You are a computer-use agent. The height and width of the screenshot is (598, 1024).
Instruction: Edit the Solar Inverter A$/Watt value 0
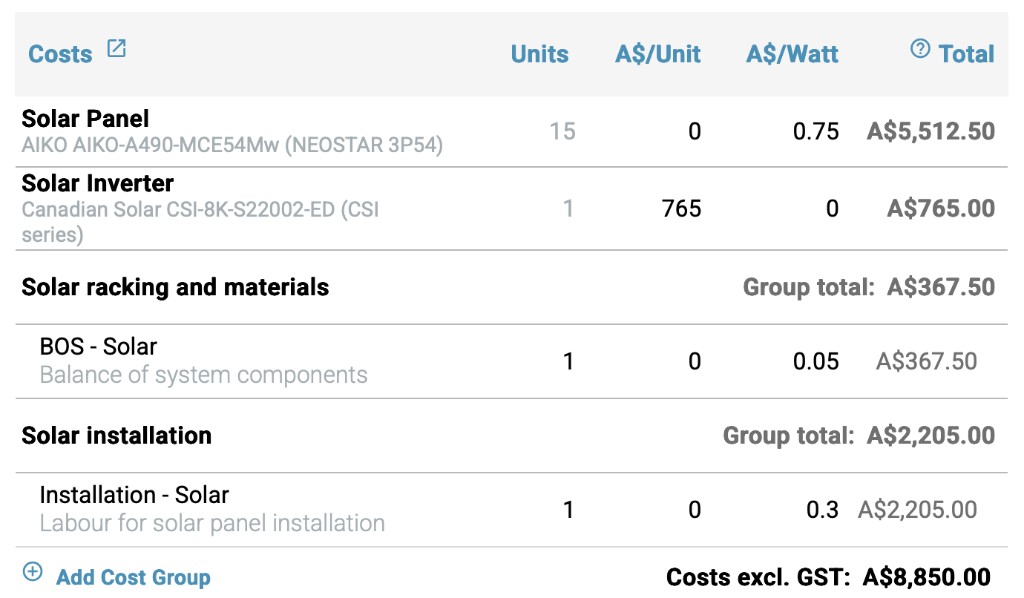click(832, 209)
